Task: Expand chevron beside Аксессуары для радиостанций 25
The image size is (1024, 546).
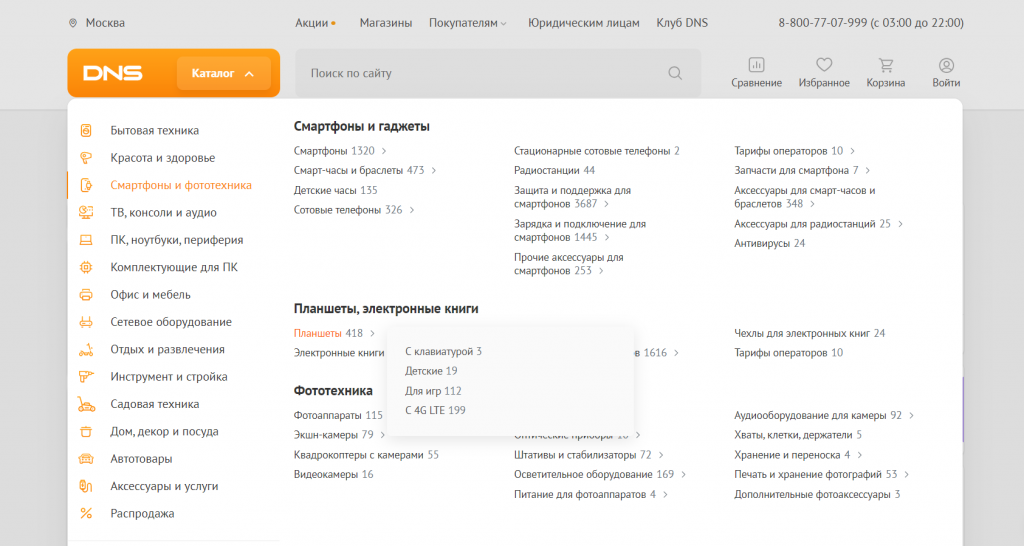Action: (901, 223)
